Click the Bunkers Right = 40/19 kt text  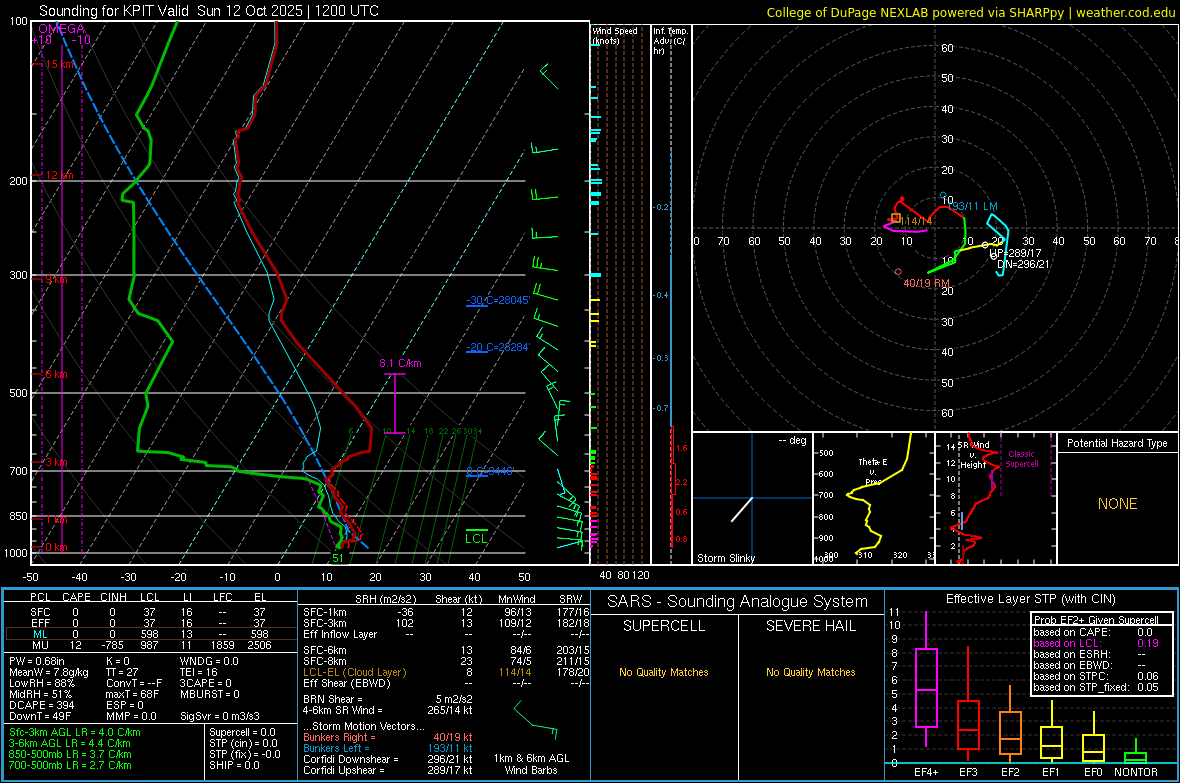388,737
